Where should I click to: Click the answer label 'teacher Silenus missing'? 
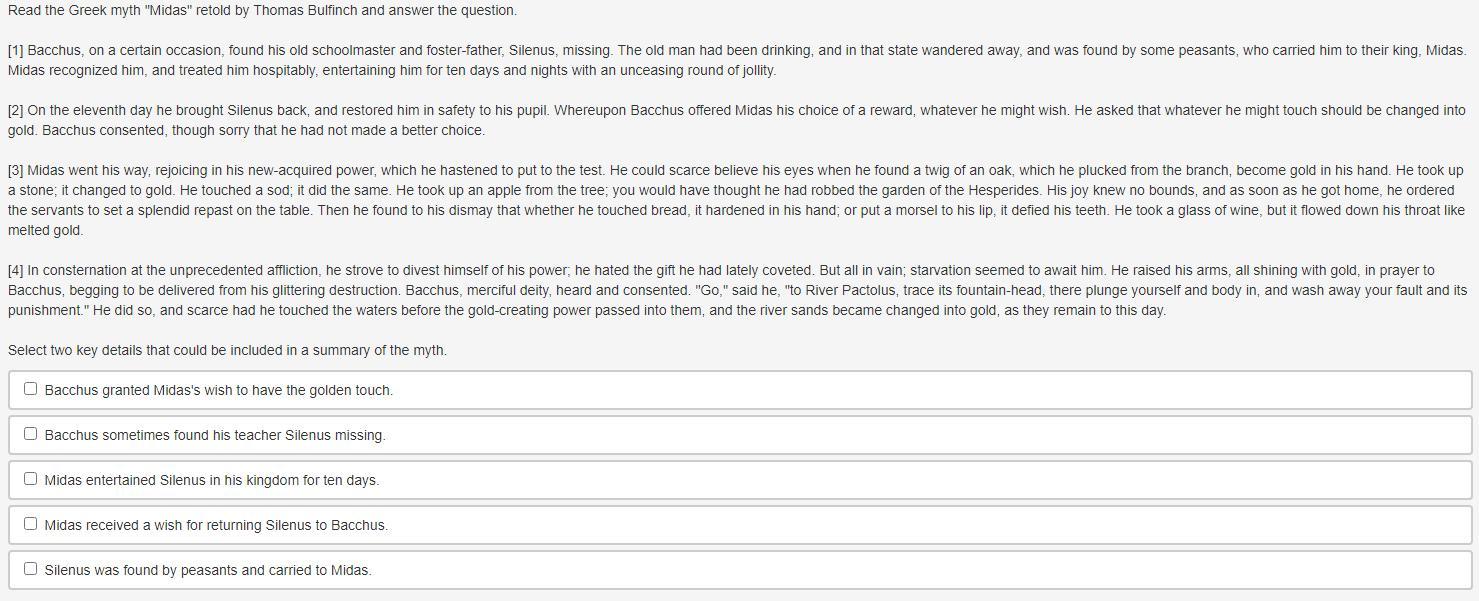point(310,435)
